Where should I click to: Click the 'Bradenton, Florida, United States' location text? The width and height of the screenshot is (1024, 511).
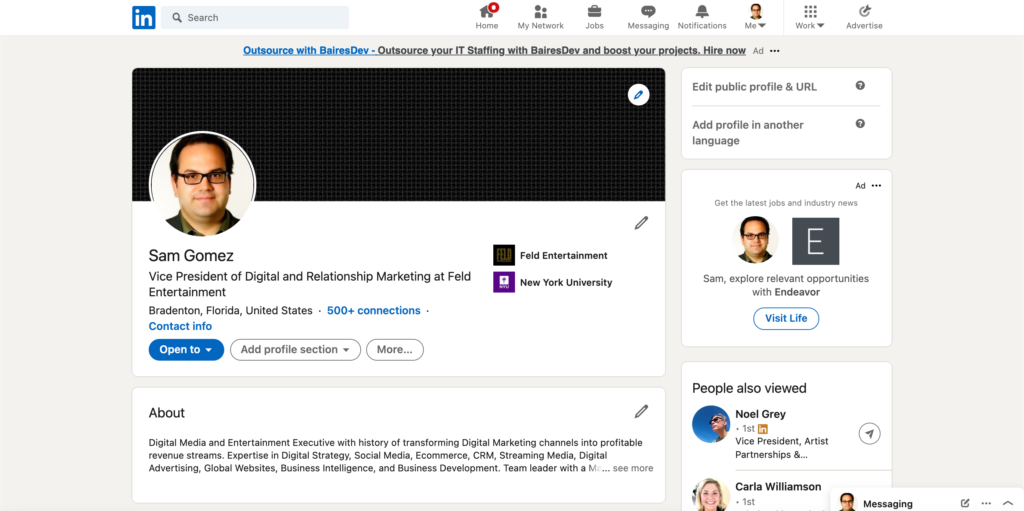(x=231, y=310)
